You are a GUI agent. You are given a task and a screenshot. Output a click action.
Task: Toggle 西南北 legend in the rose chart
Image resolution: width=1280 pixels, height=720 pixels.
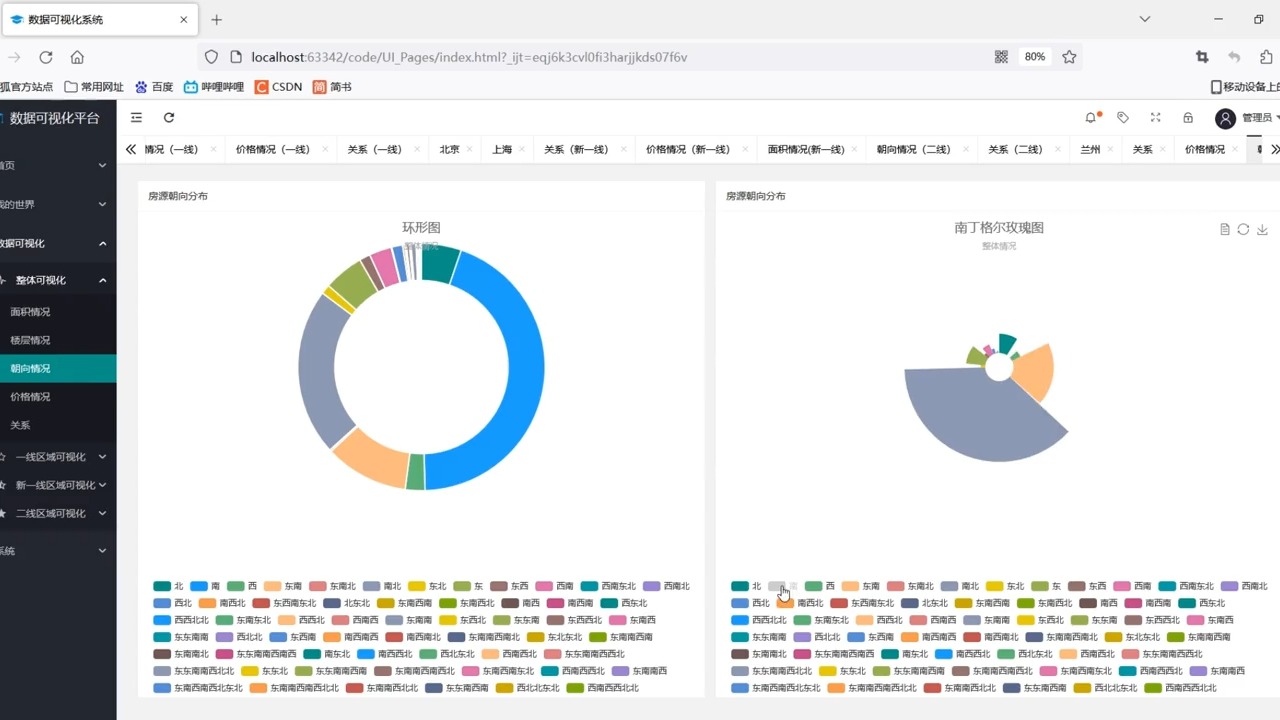1244,586
